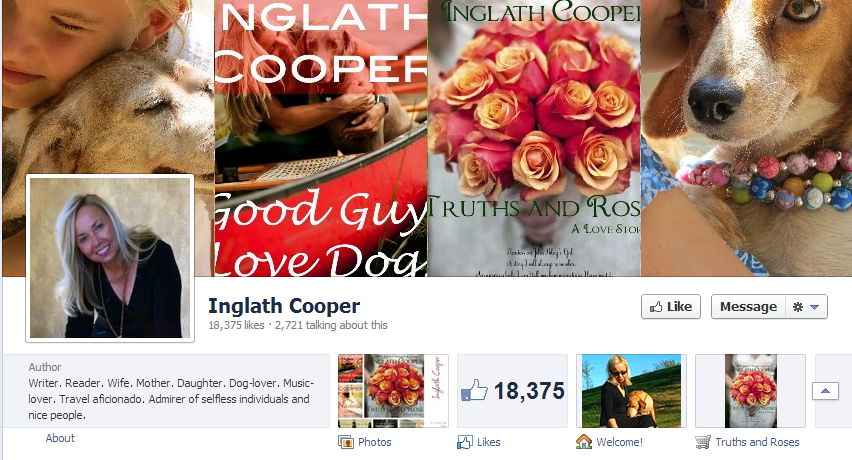Click the Good Guys Love Dogs cover
Viewport: 852px width, 460px height.
(x=321, y=138)
